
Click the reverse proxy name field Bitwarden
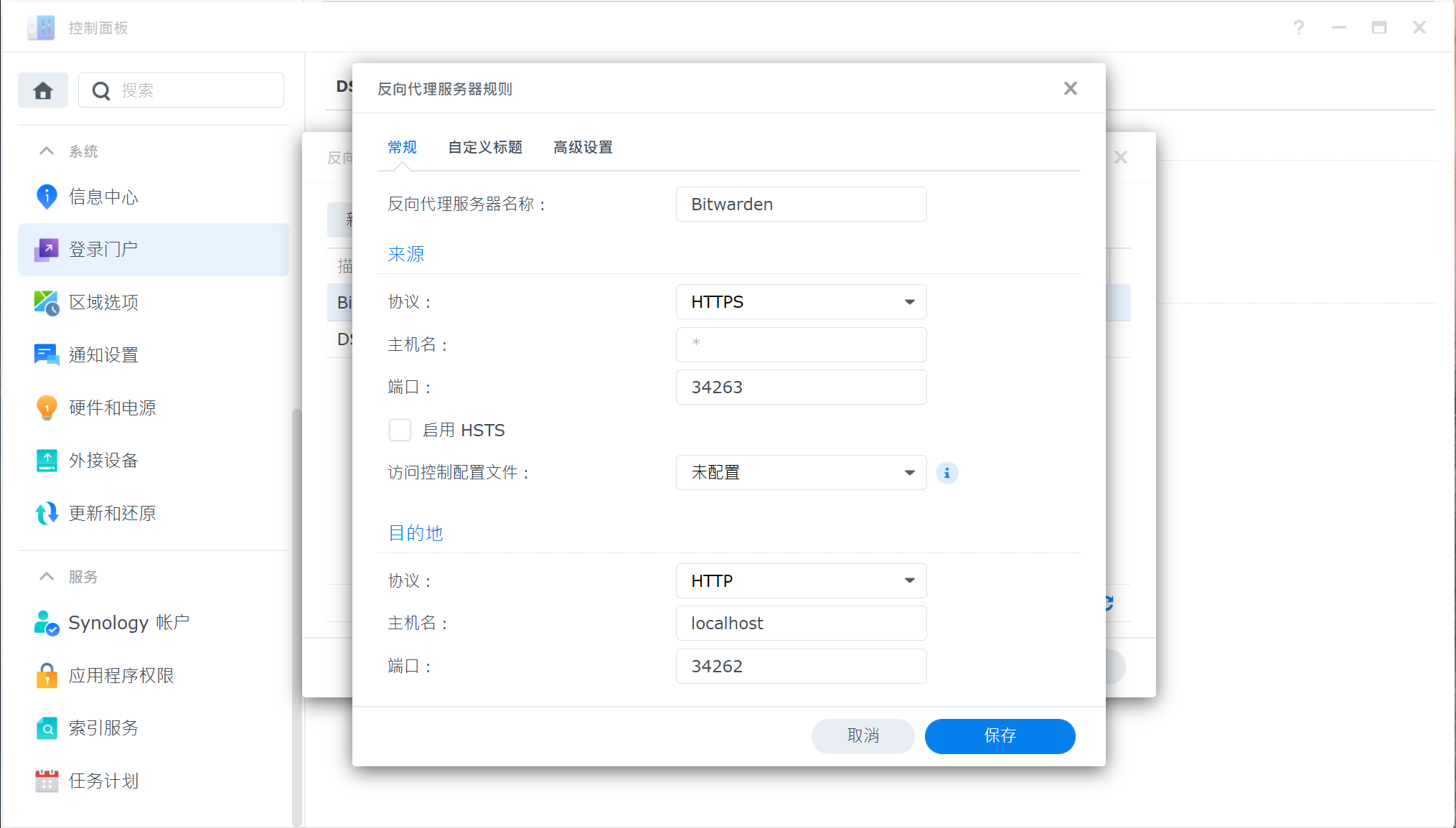click(802, 204)
